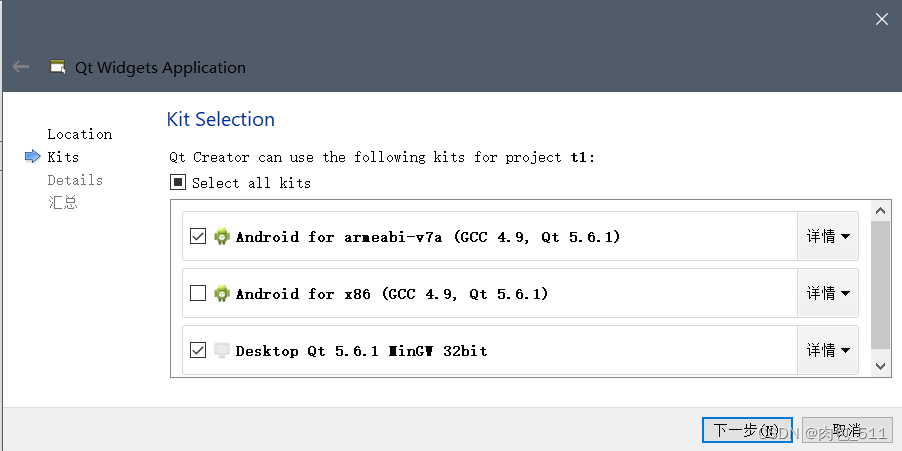Click the Desktop Qt monitor icon
This screenshot has height=451, width=902.
(222, 351)
